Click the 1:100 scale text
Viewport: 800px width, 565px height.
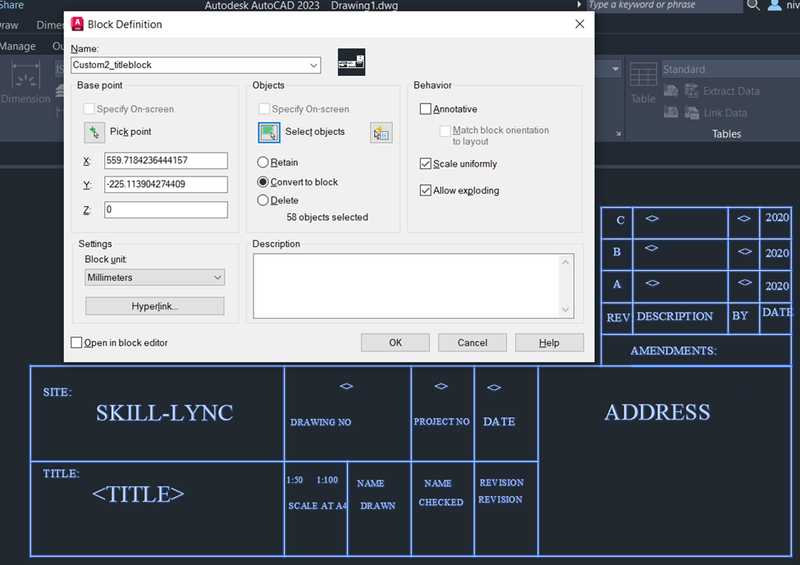[x=327, y=480]
